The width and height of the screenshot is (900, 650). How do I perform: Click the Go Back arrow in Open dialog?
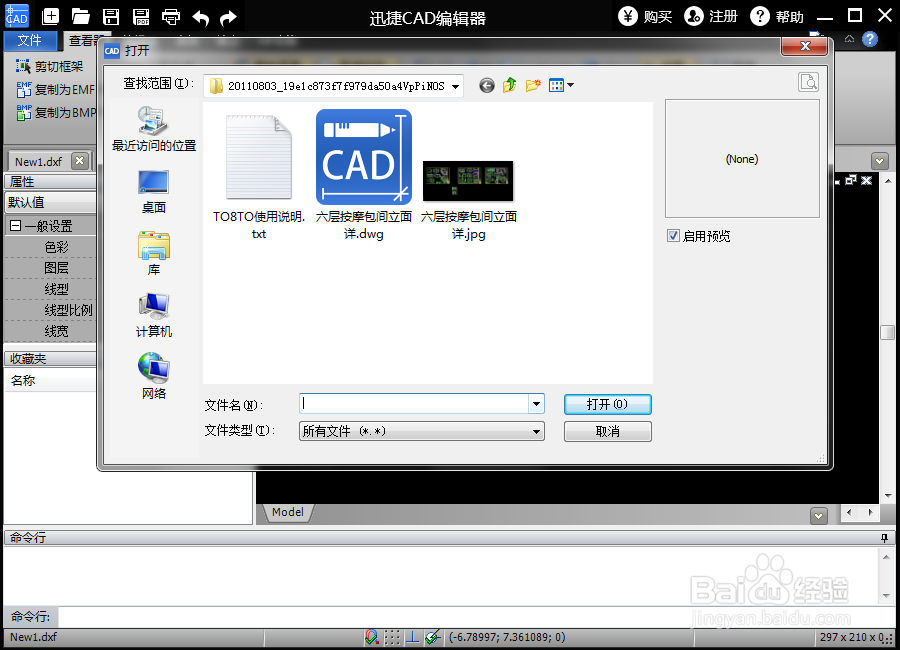(x=487, y=85)
